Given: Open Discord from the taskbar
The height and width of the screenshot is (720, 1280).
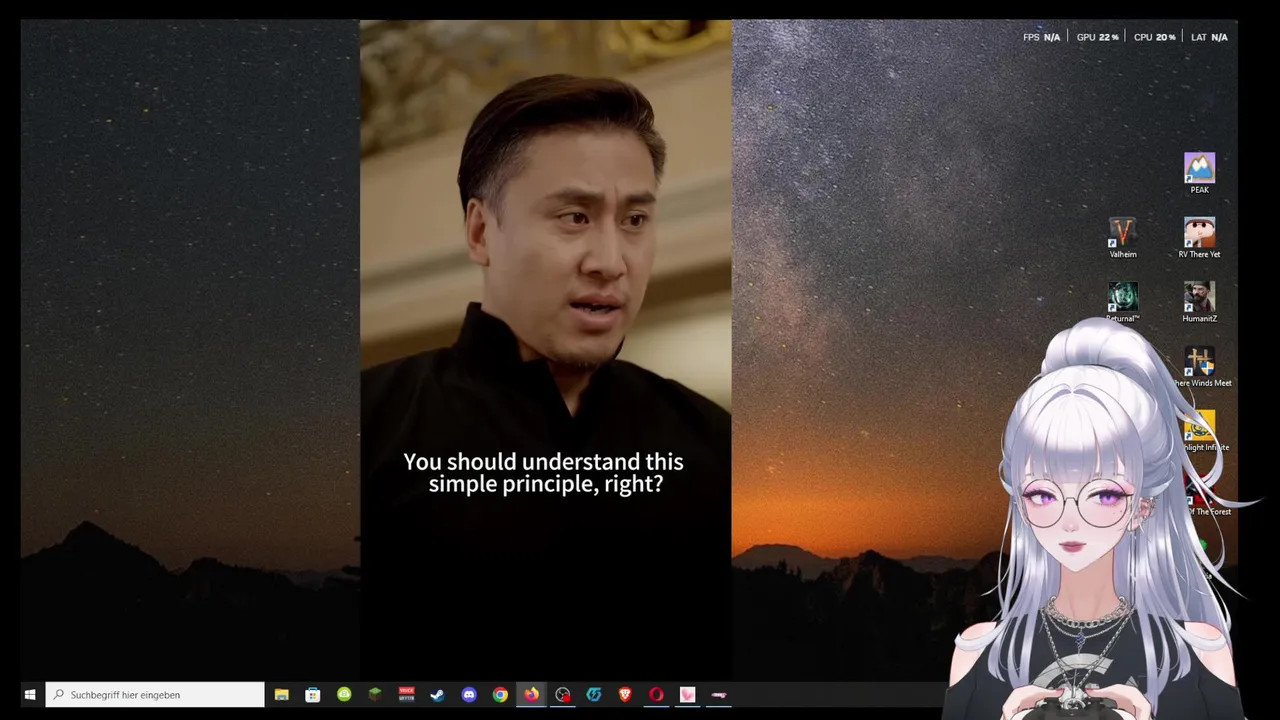Looking at the screenshot, I should pyautogui.click(x=469, y=694).
